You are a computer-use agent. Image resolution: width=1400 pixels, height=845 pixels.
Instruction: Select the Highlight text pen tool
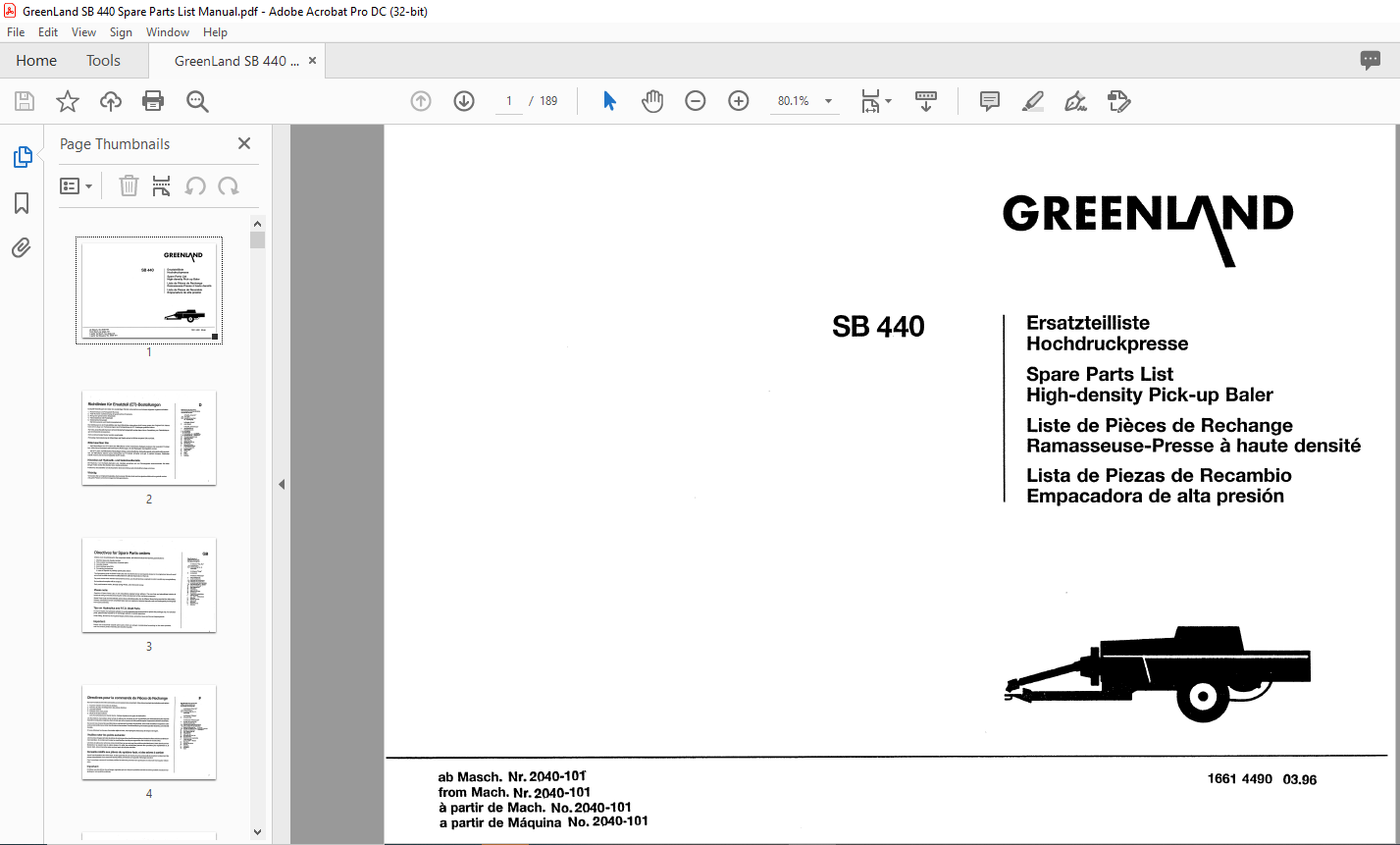[x=1032, y=101]
